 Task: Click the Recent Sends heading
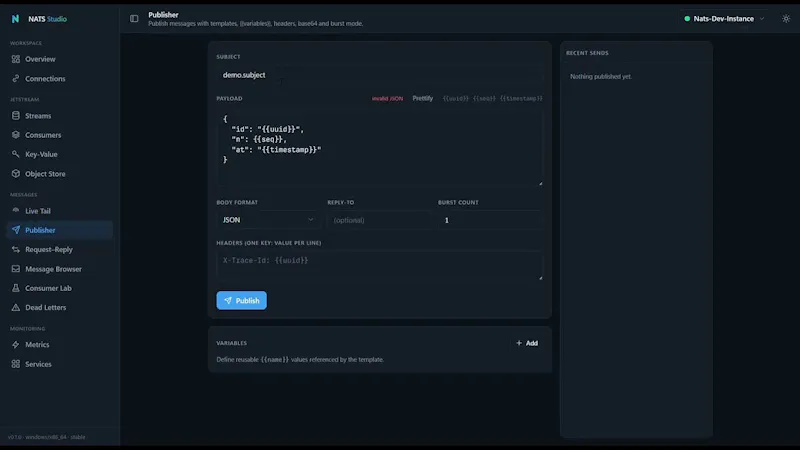[x=587, y=53]
